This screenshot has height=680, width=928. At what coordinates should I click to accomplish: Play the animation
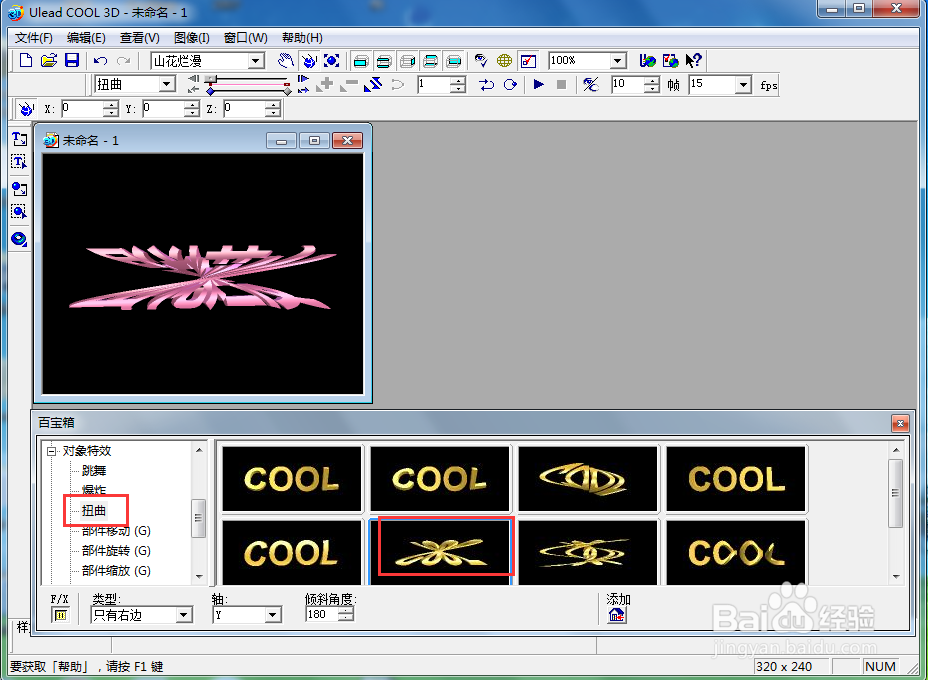[539, 85]
